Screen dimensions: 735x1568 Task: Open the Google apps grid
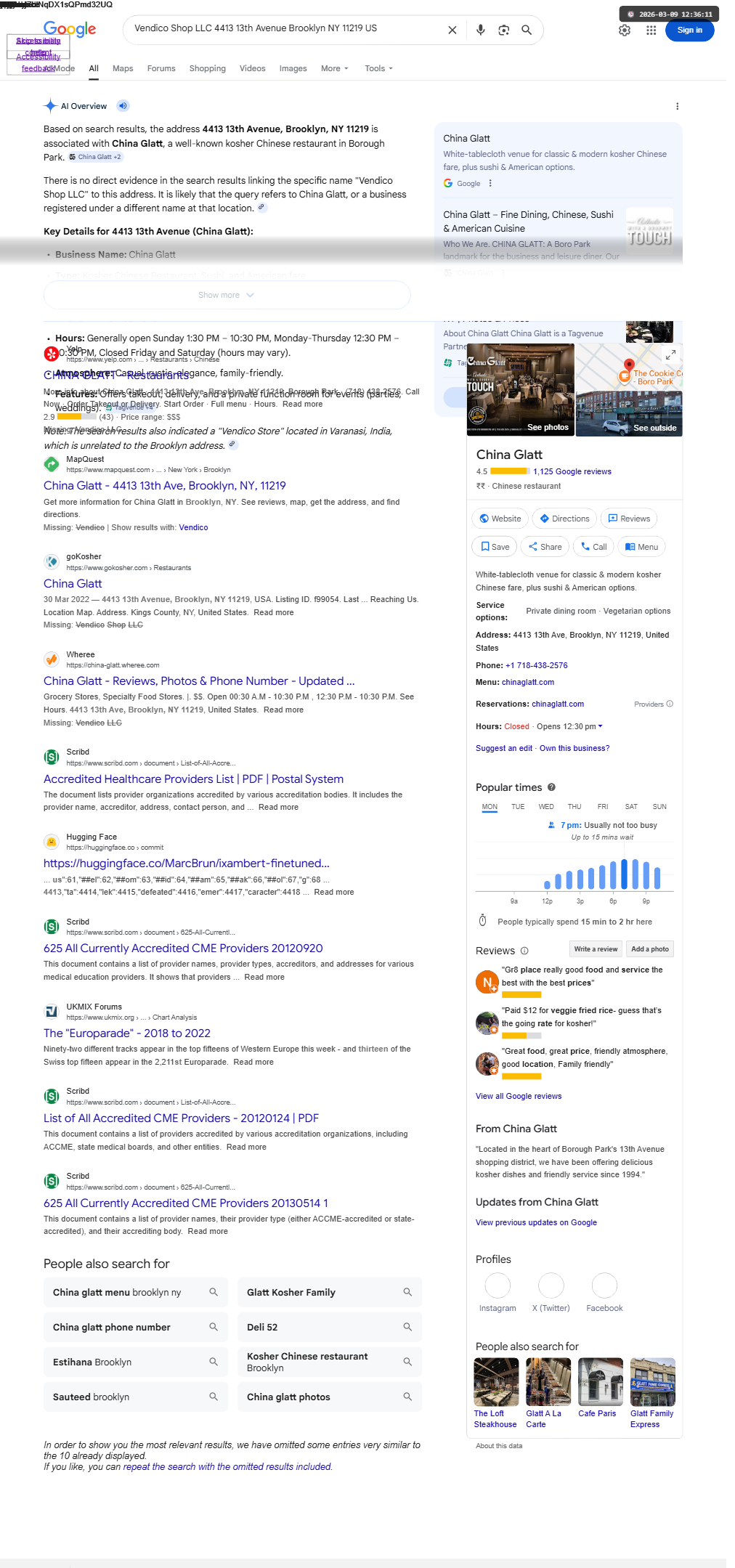click(x=651, y=30)
